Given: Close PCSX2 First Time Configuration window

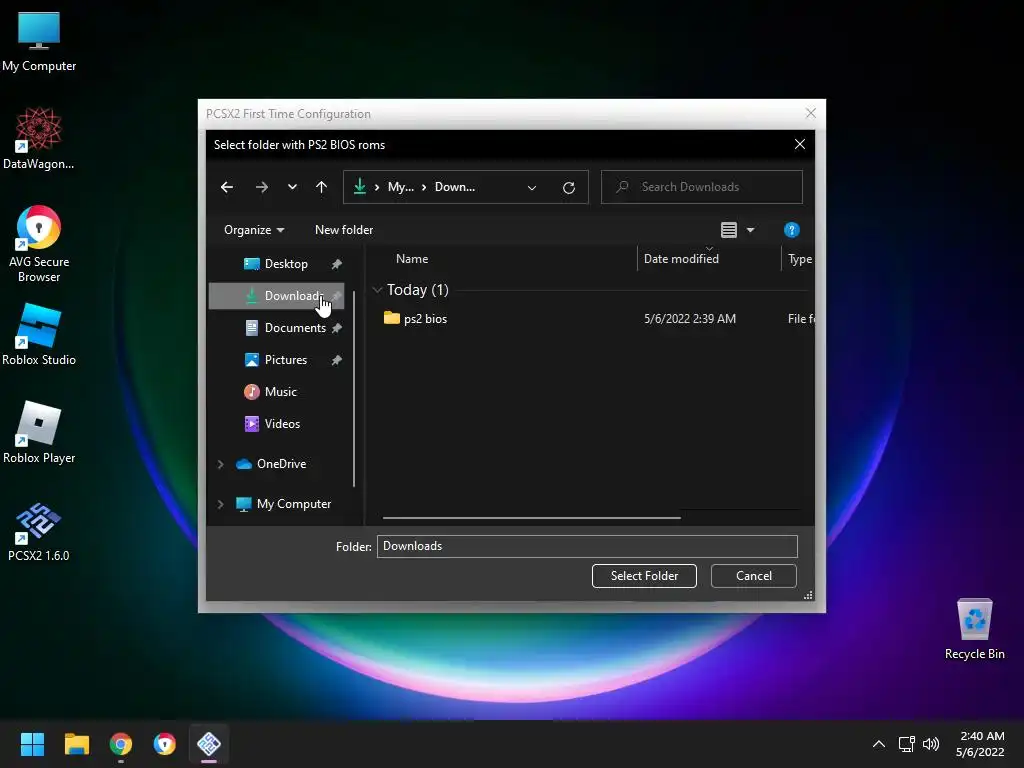Looking at the screenshot, I should 810,114.
